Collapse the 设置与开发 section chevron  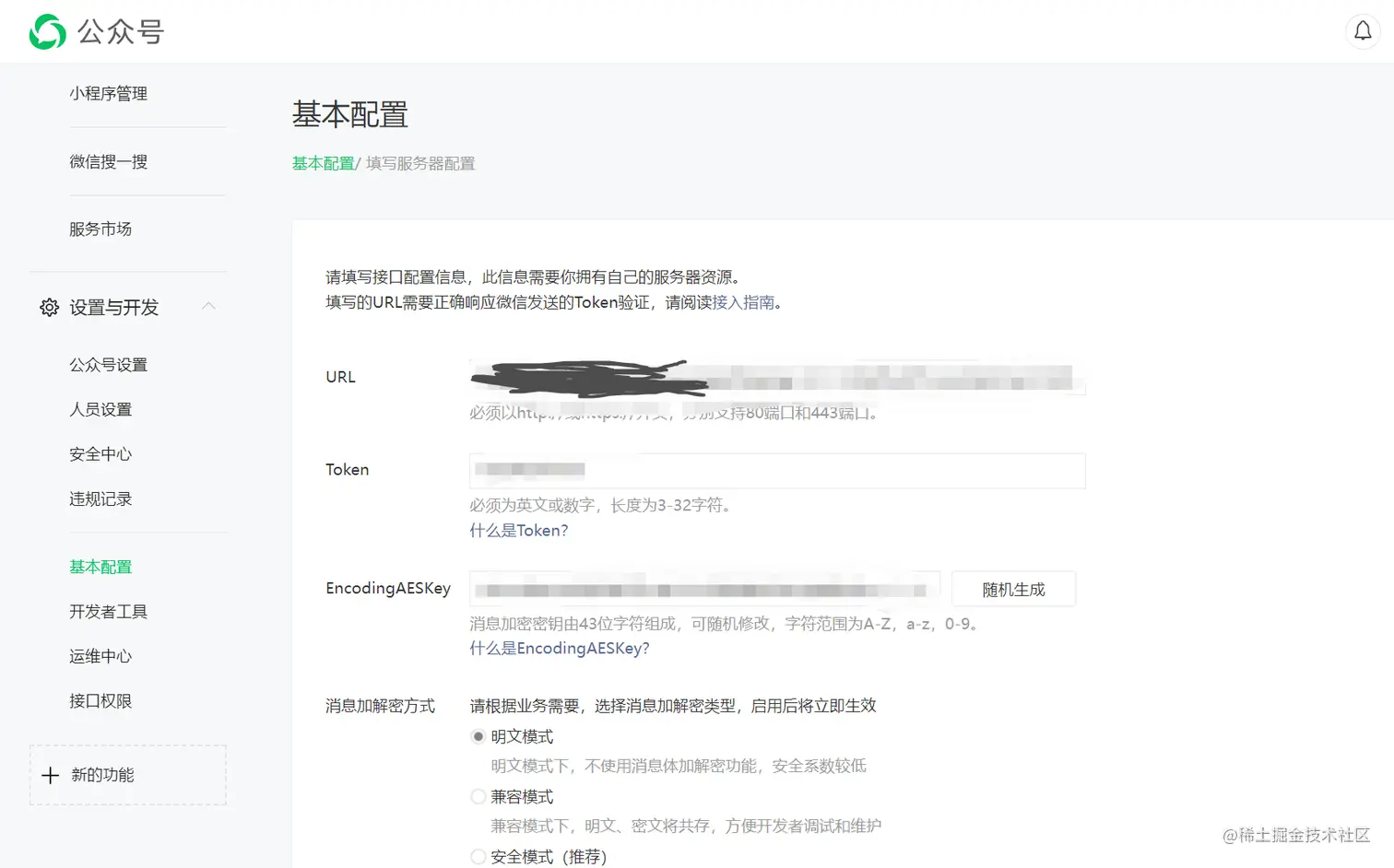click(208, 306)
